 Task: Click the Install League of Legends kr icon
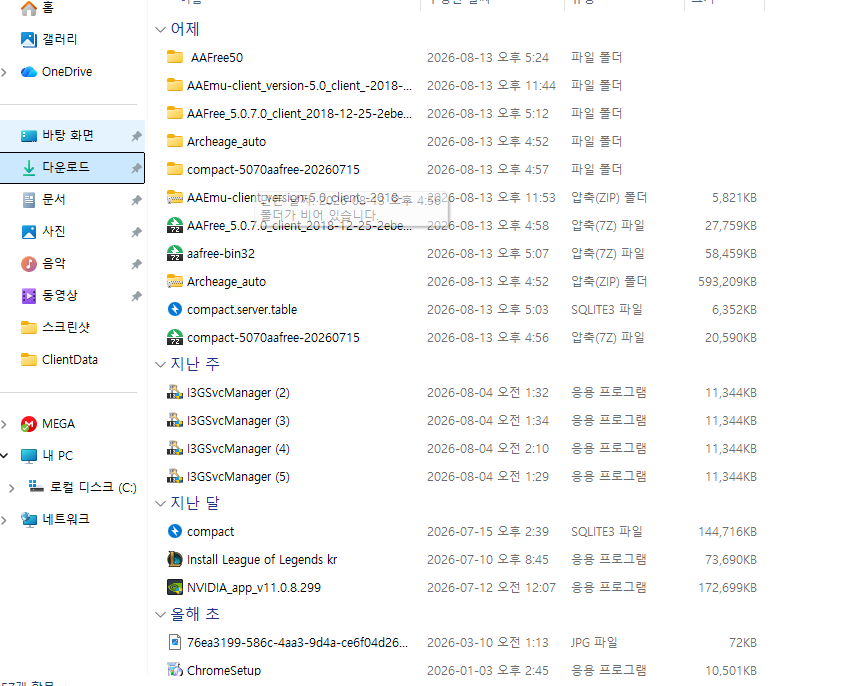pos(175,559)
